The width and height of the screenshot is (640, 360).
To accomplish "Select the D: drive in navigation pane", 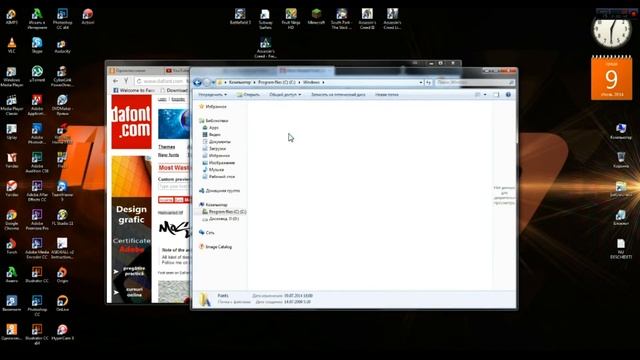I will click(x=221, y=219).
